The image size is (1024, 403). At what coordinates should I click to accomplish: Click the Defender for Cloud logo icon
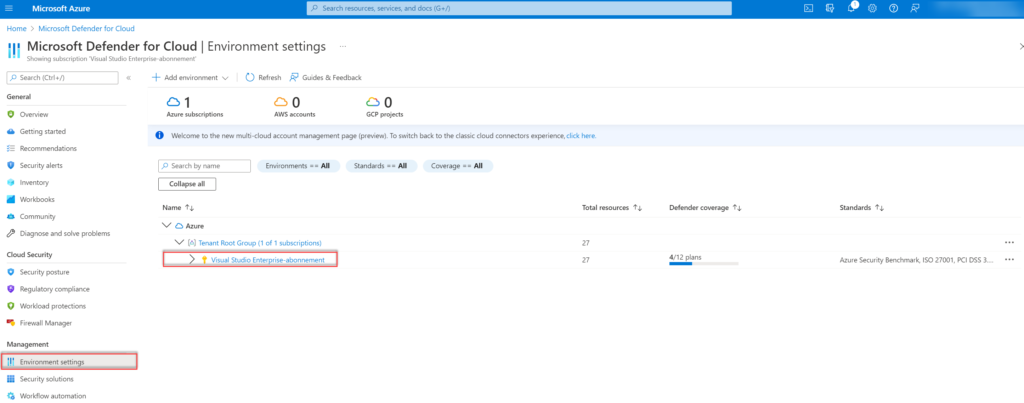14,50
